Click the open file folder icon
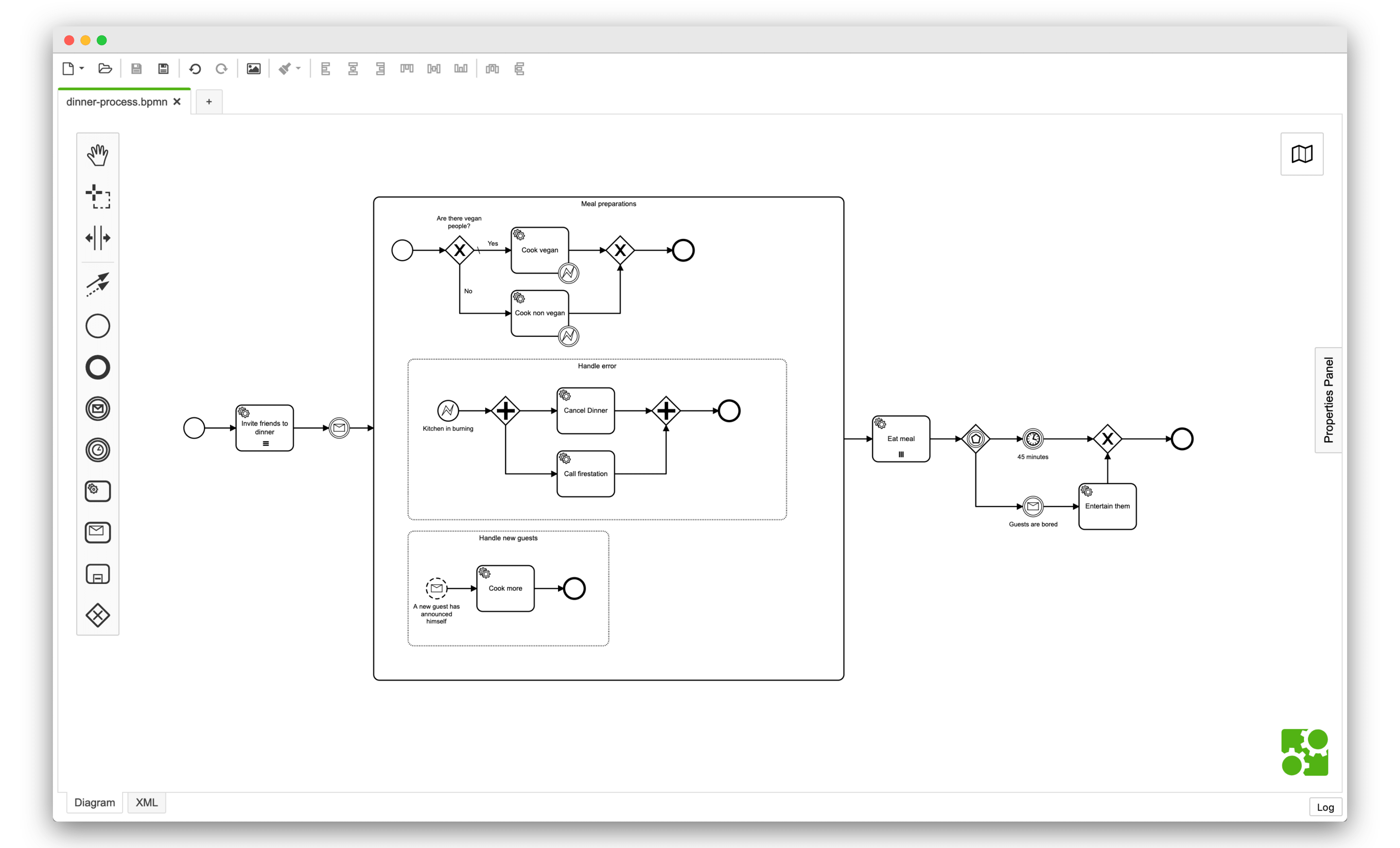 click(105, 69)
